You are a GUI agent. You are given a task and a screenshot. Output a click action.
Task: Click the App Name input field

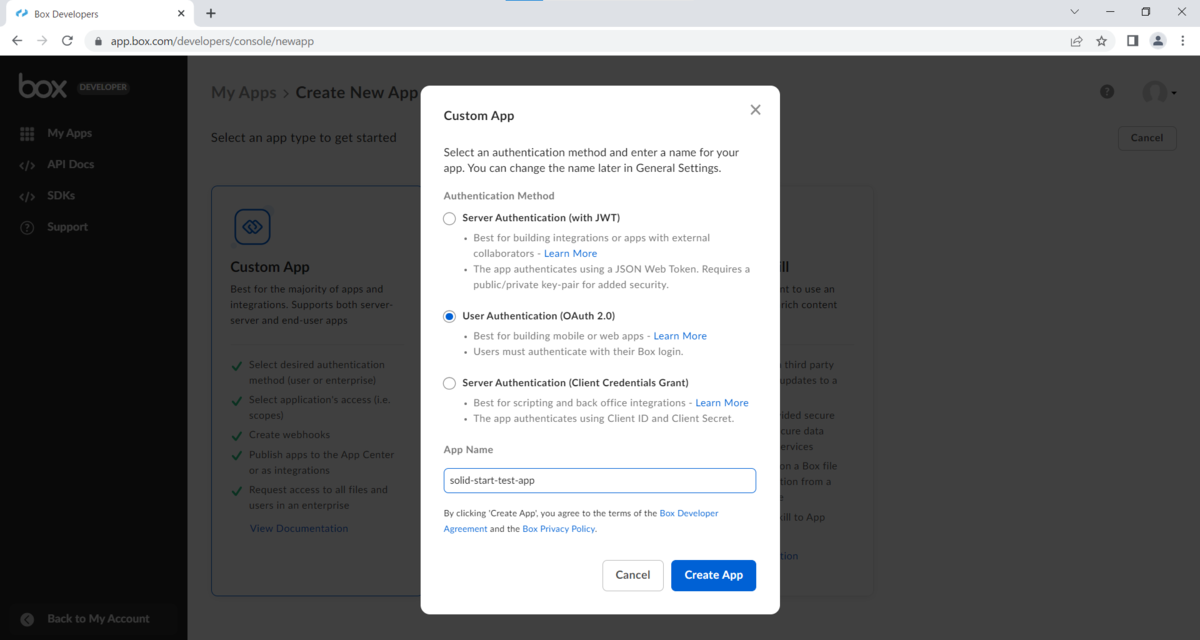[x=600, y=480]
